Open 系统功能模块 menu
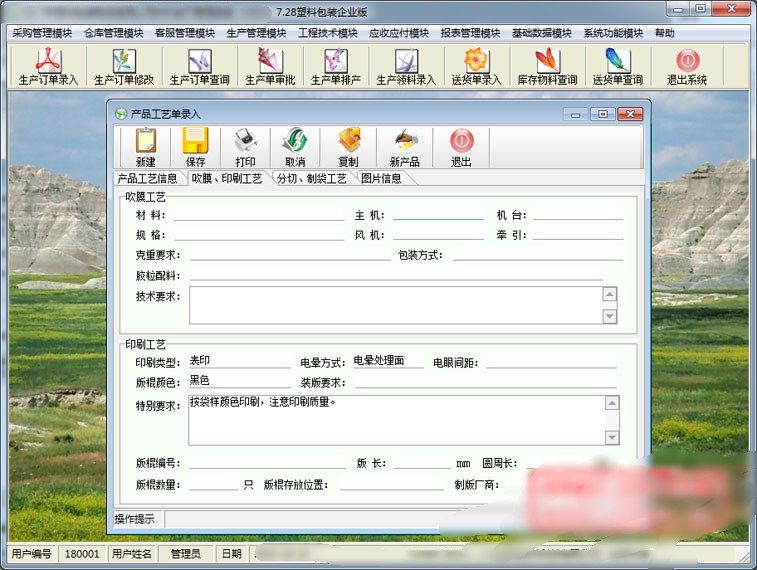757x570 pixels. coord(614,33)
